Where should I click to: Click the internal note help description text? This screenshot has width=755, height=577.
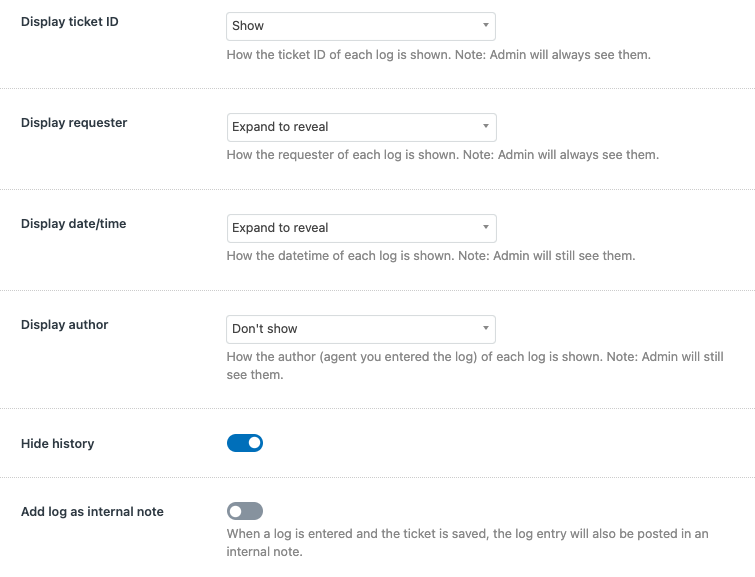click(467, 542)
